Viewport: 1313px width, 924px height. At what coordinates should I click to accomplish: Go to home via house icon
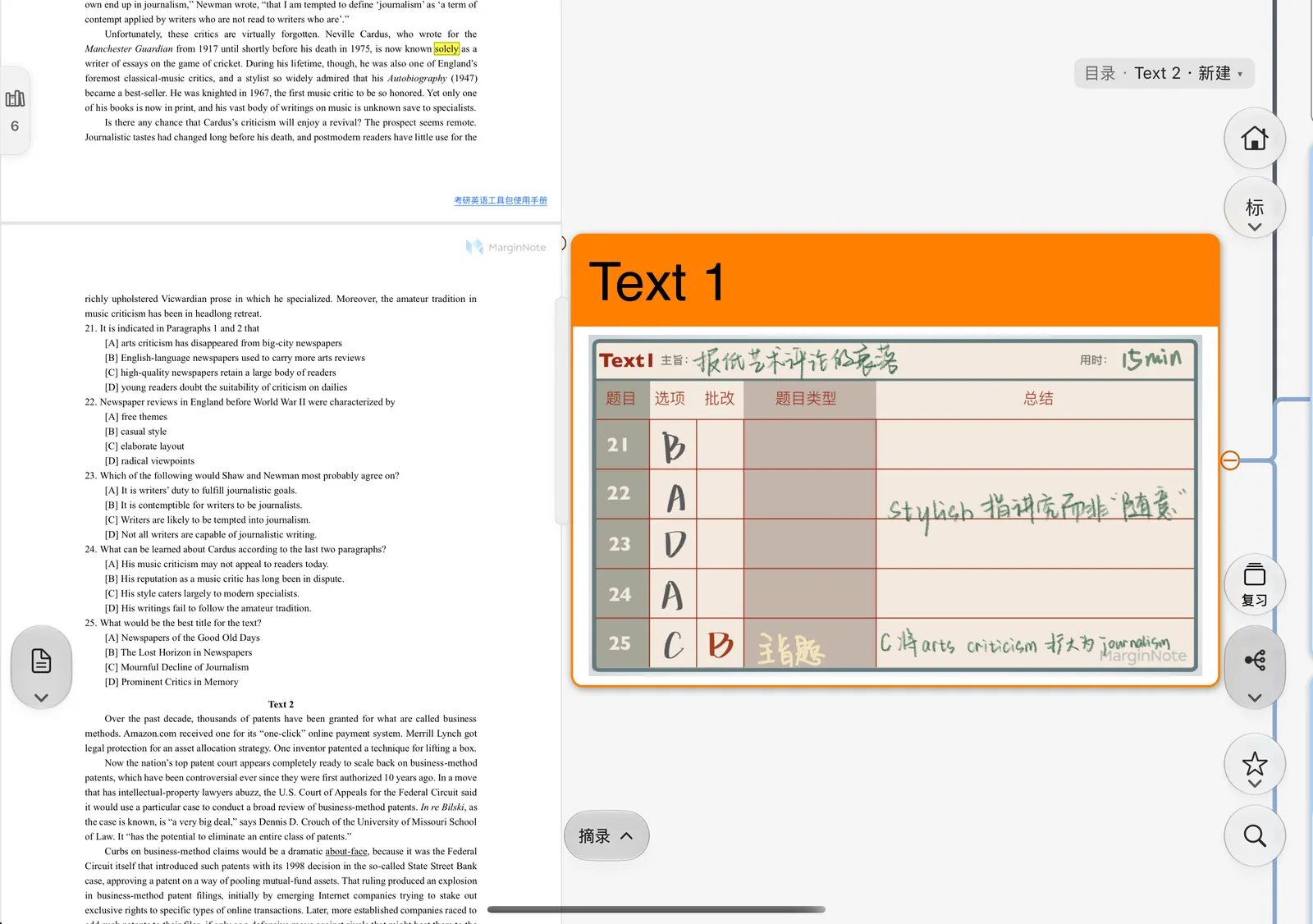click(x=1254, y=138)
